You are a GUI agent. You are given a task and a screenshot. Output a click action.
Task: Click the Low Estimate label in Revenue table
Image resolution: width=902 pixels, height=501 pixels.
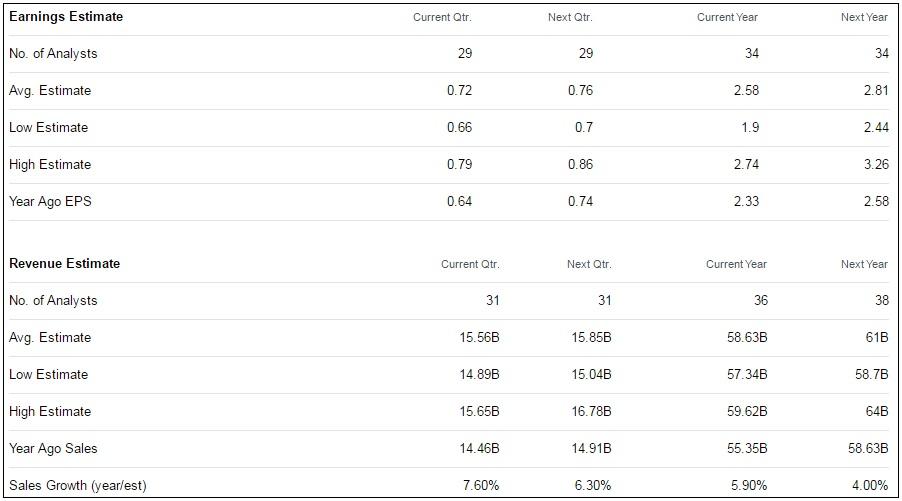[x=48, y=374]
